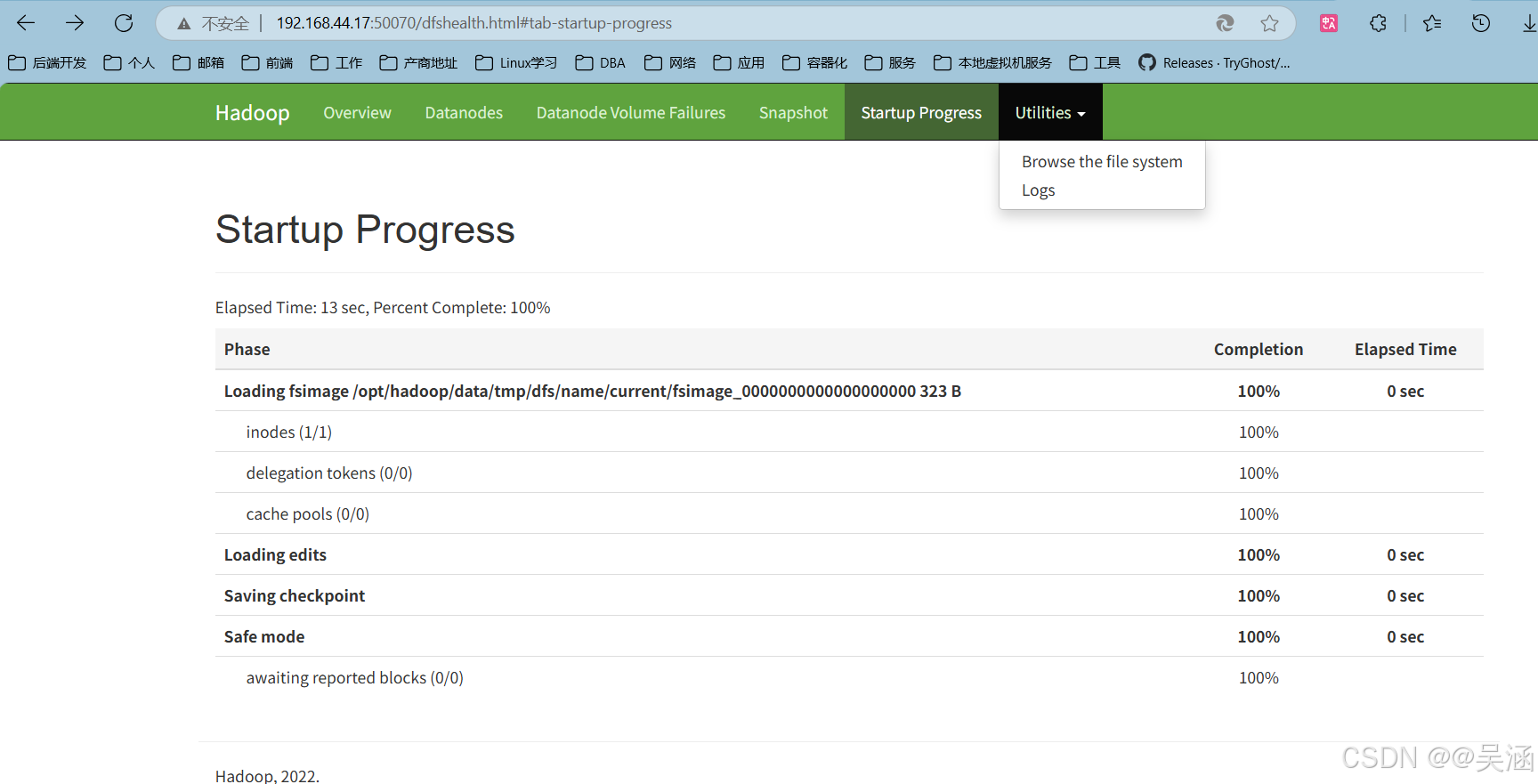Open the browser extensions puzzle icon
This screenshot has height=784, width=1538.
(x=1378, y=23)
